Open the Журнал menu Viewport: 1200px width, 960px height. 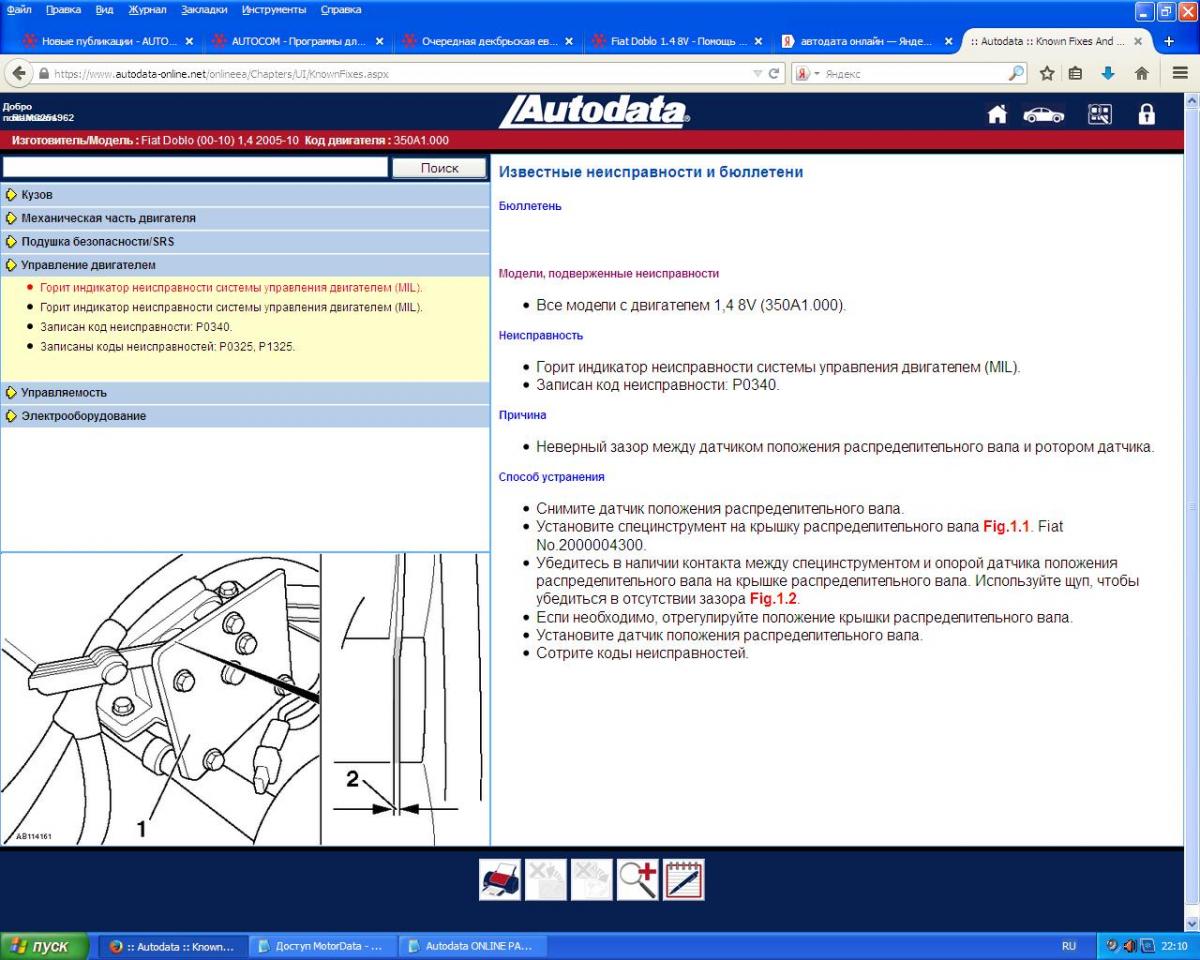coord(148,10)
